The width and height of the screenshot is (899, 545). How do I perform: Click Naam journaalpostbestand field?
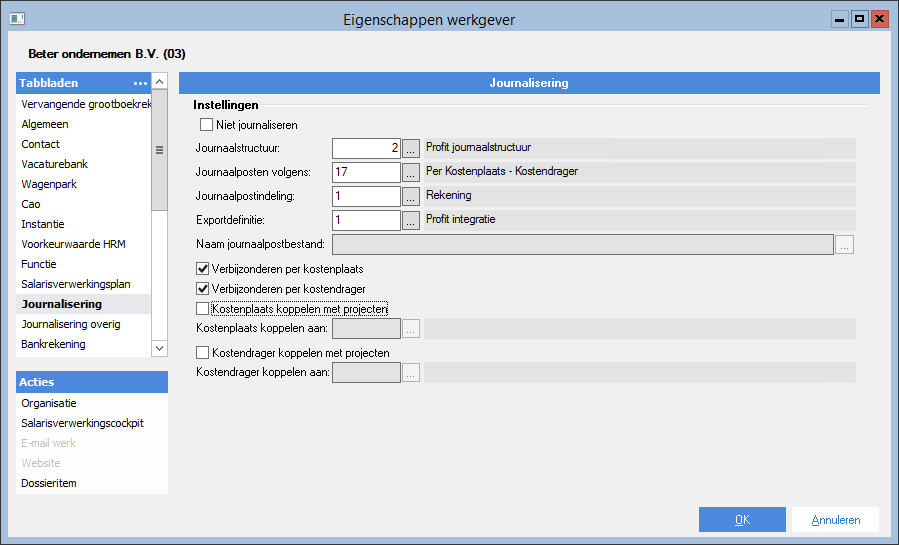point(583,245)
